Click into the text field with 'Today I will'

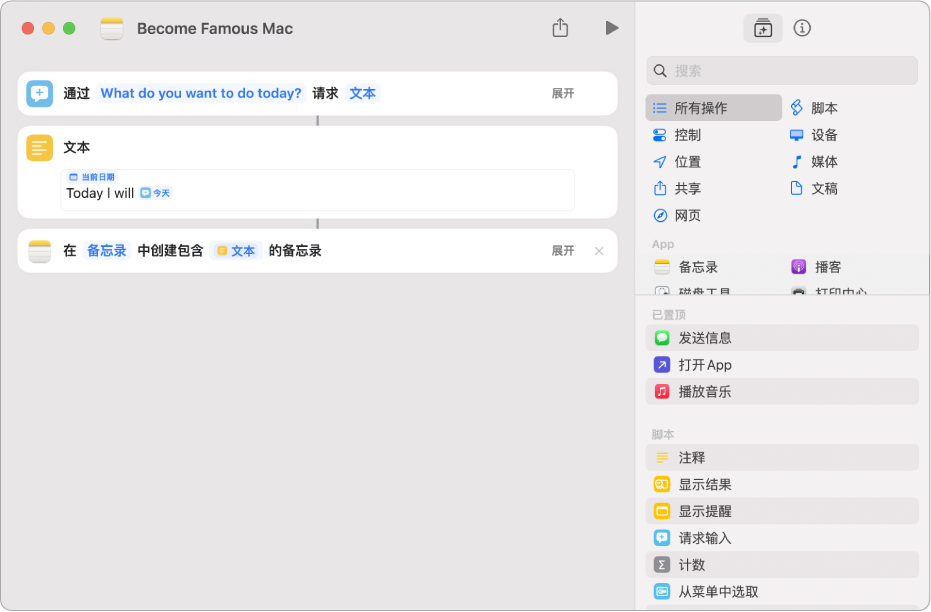tap(317, 190)
